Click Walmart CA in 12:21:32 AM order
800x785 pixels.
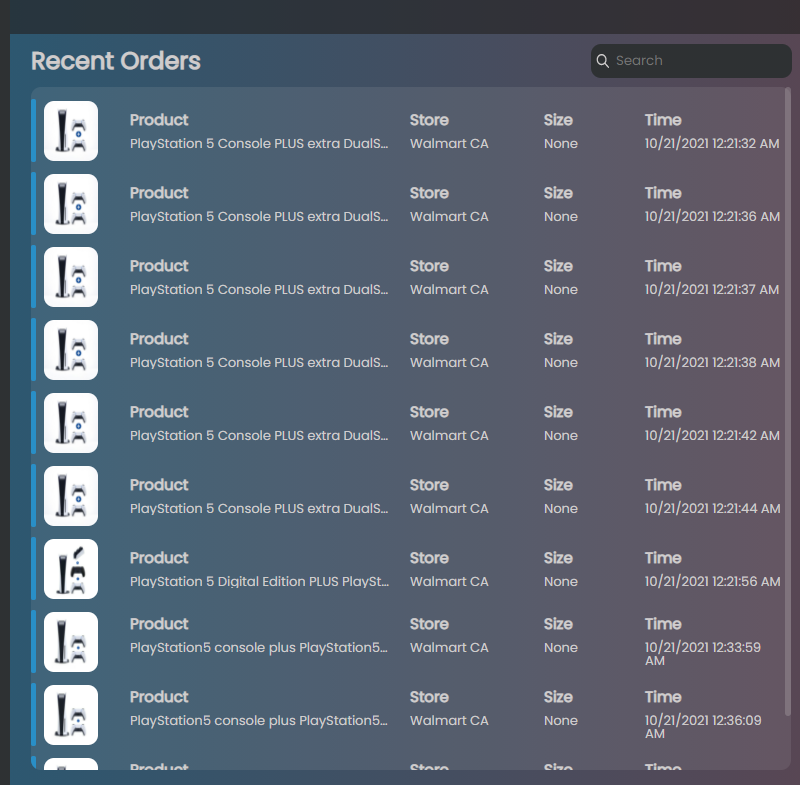click(449, 144)
